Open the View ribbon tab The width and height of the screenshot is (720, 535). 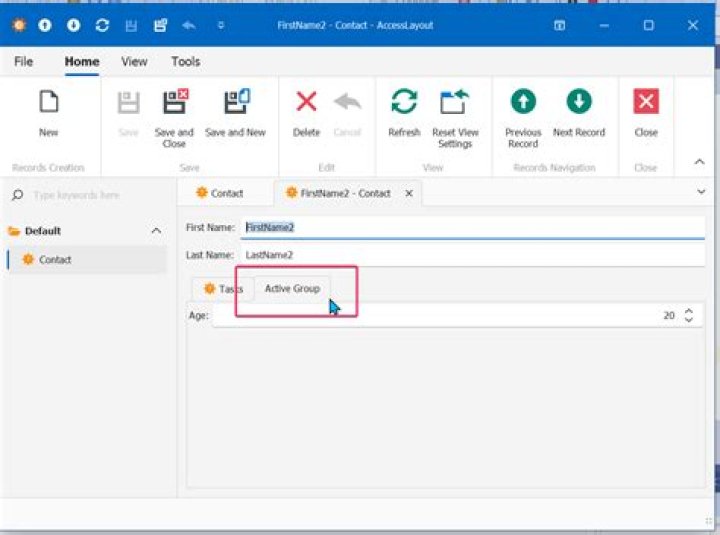[134, 61]
